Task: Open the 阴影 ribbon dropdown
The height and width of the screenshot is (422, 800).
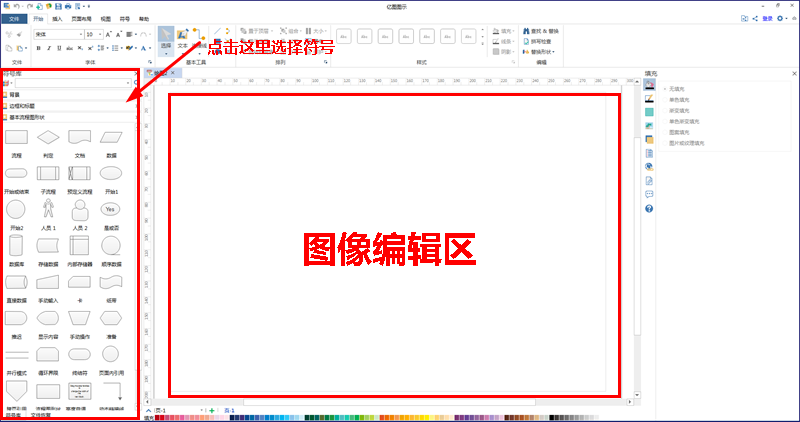Action: click(504, 52)
